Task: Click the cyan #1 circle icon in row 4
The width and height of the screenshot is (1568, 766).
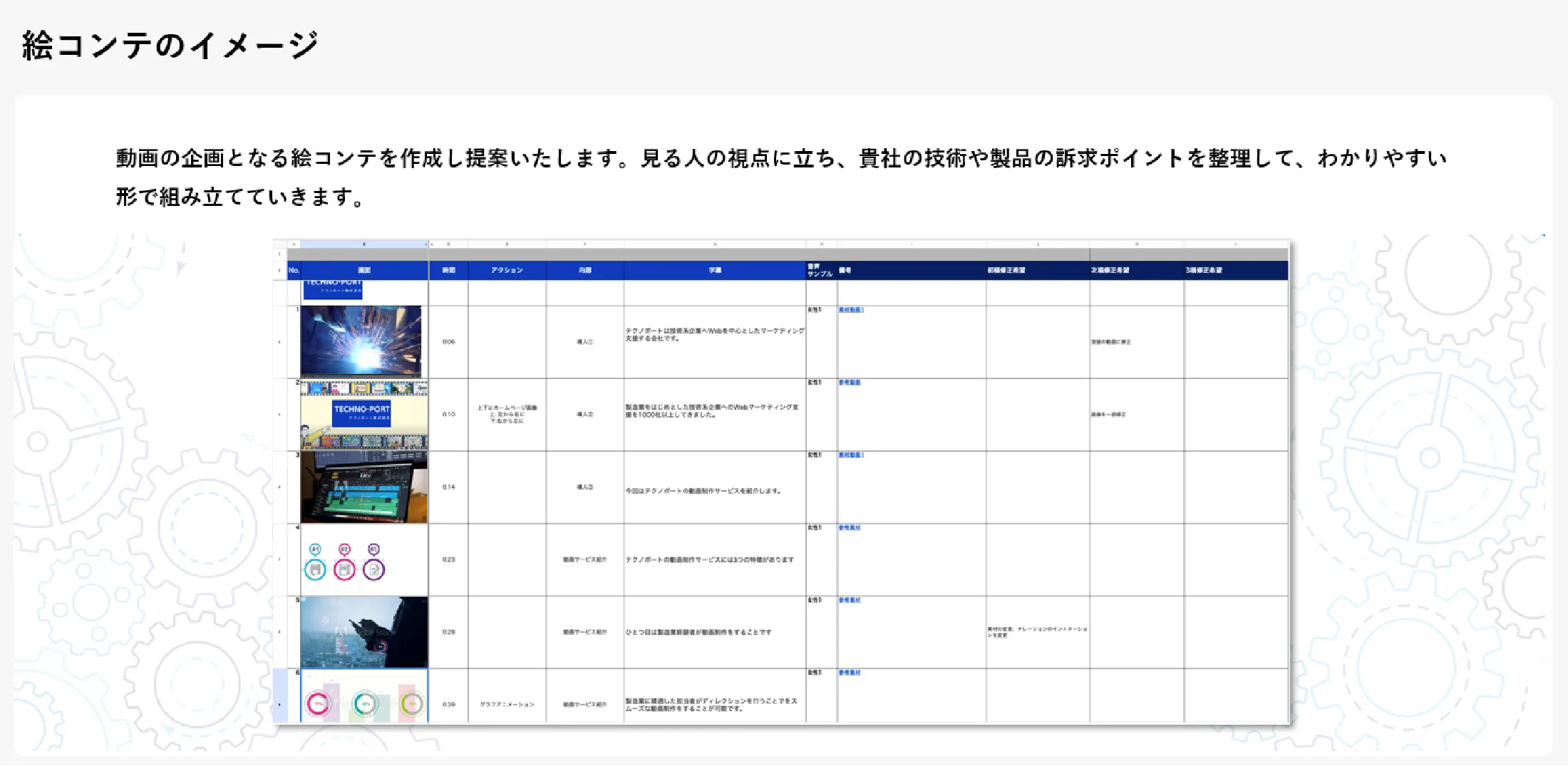Action: [315, 569]
